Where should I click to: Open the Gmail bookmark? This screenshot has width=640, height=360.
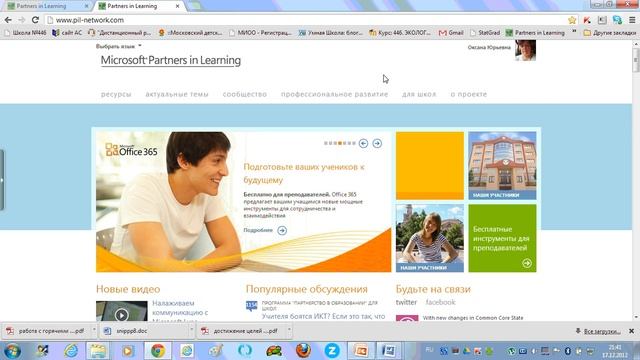(451, 33)
